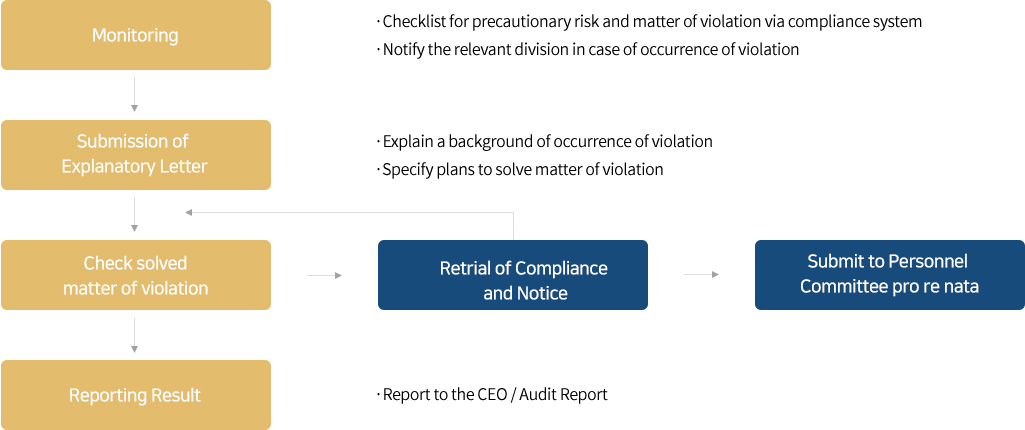
Task: Click the right arrow before Retrial of Compliance
Action: tap(324, 275)
